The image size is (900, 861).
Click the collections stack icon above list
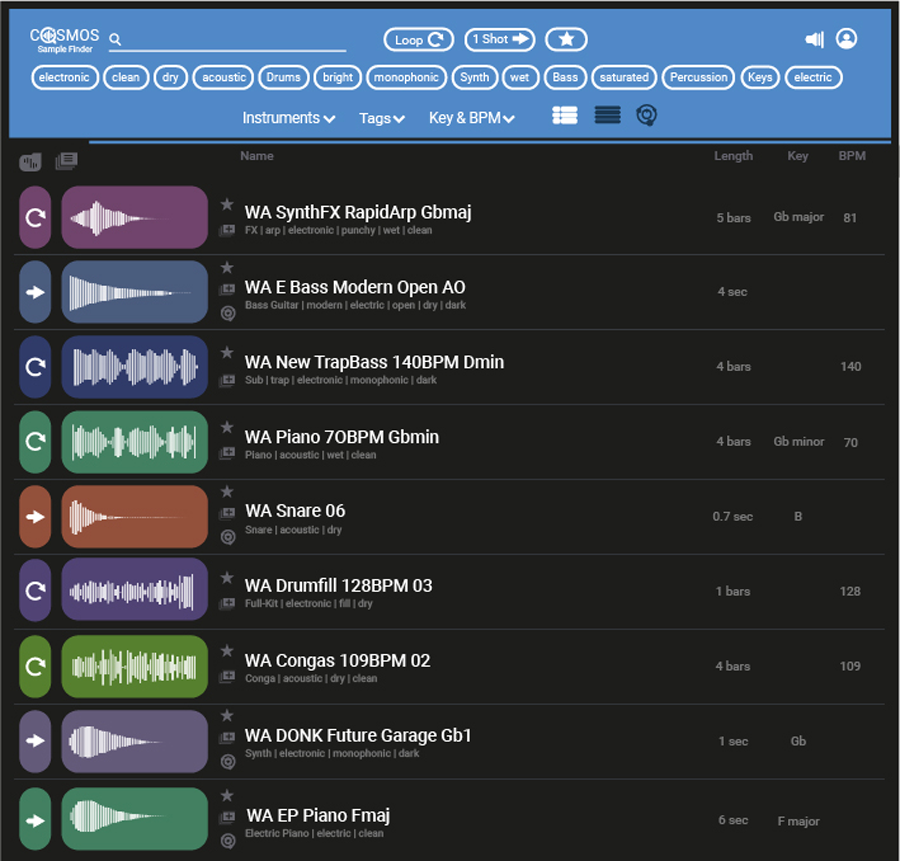point(67,161)
